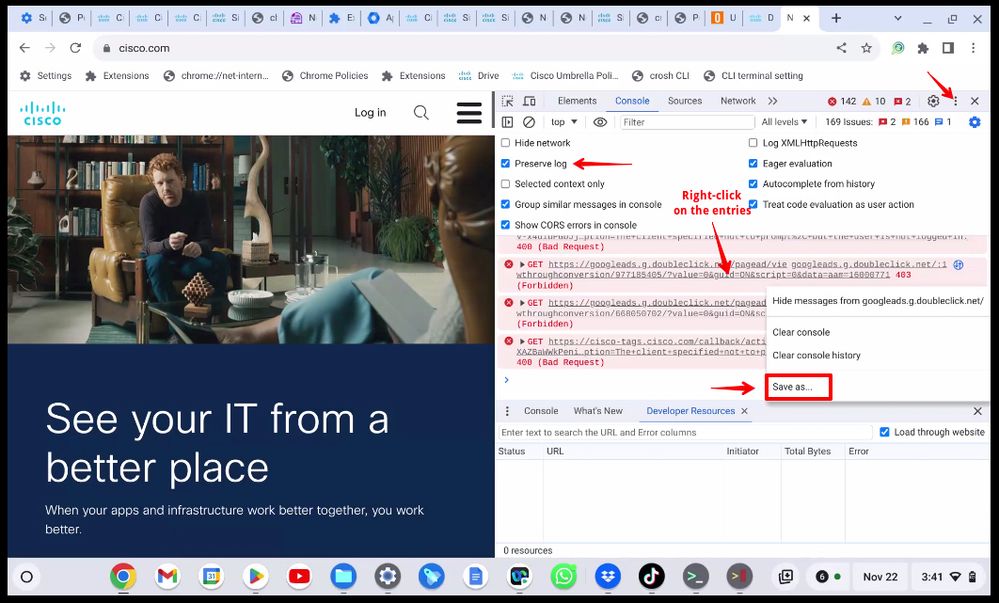Select Clear console menu entry
The width and height of the screenshot is (999, 603).
801,332
